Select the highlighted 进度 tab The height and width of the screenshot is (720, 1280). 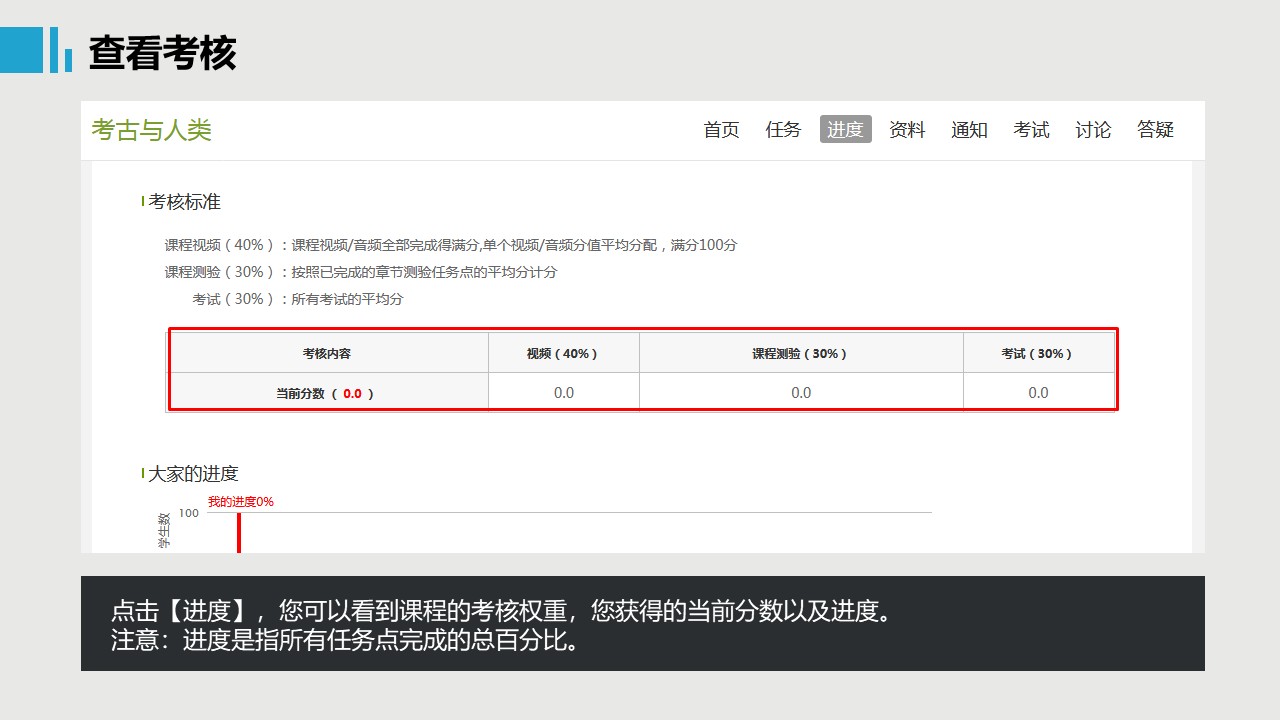tap(845, 130)
